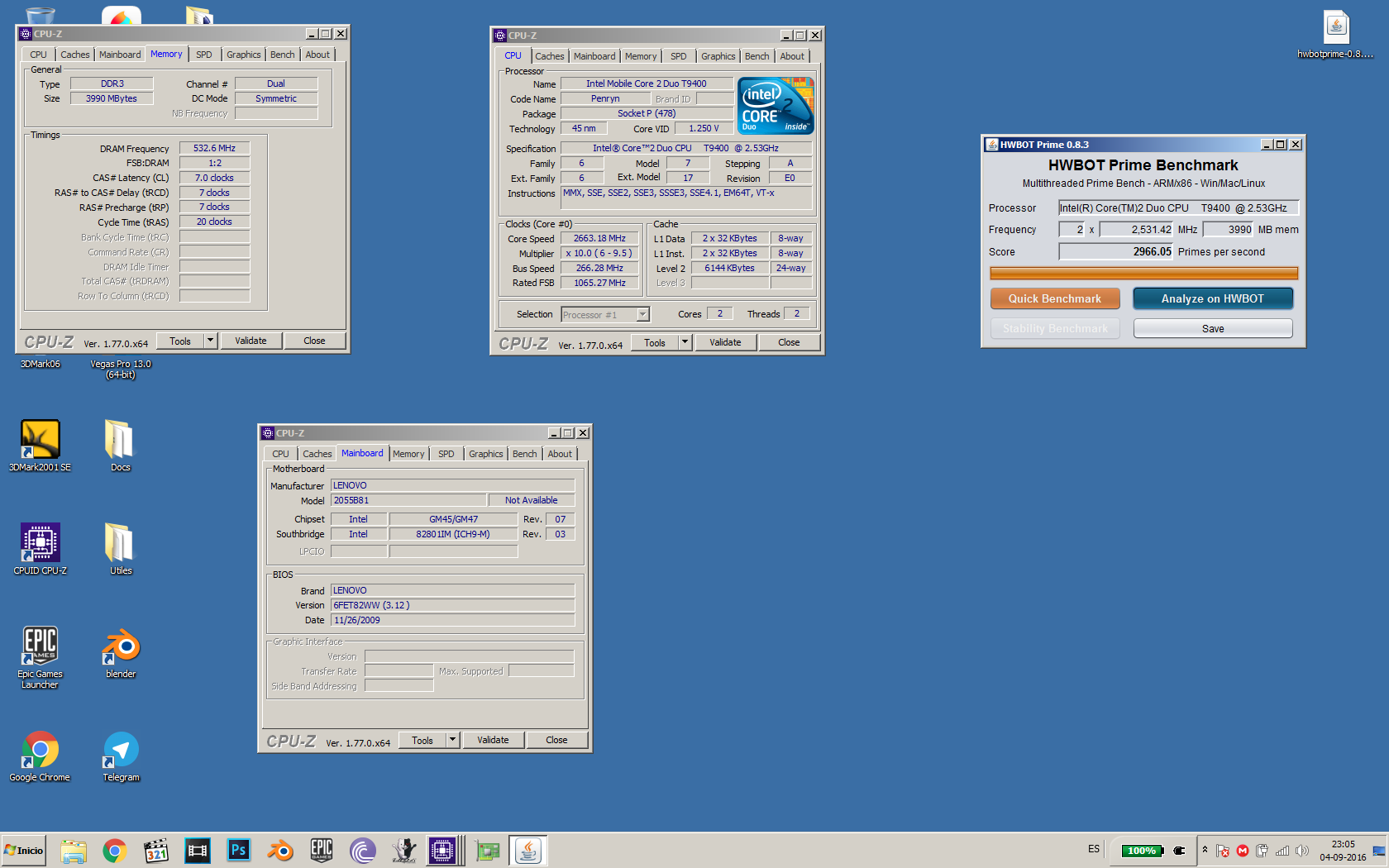1389x868 pixels.
Task: Click the Inicio start button
Action: point(24,851)
